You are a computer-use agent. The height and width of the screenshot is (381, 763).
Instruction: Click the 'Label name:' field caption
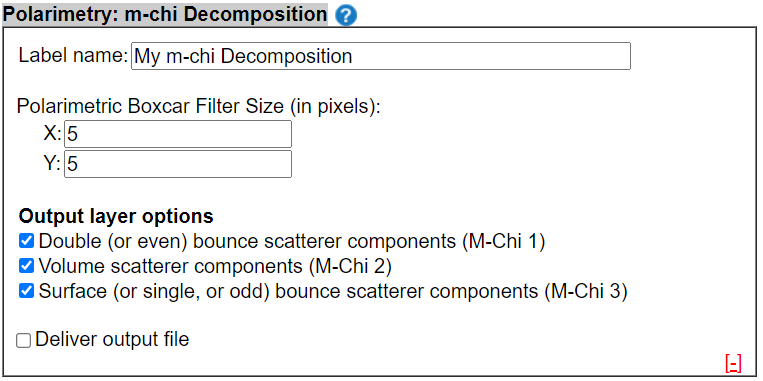coord(73,56)
